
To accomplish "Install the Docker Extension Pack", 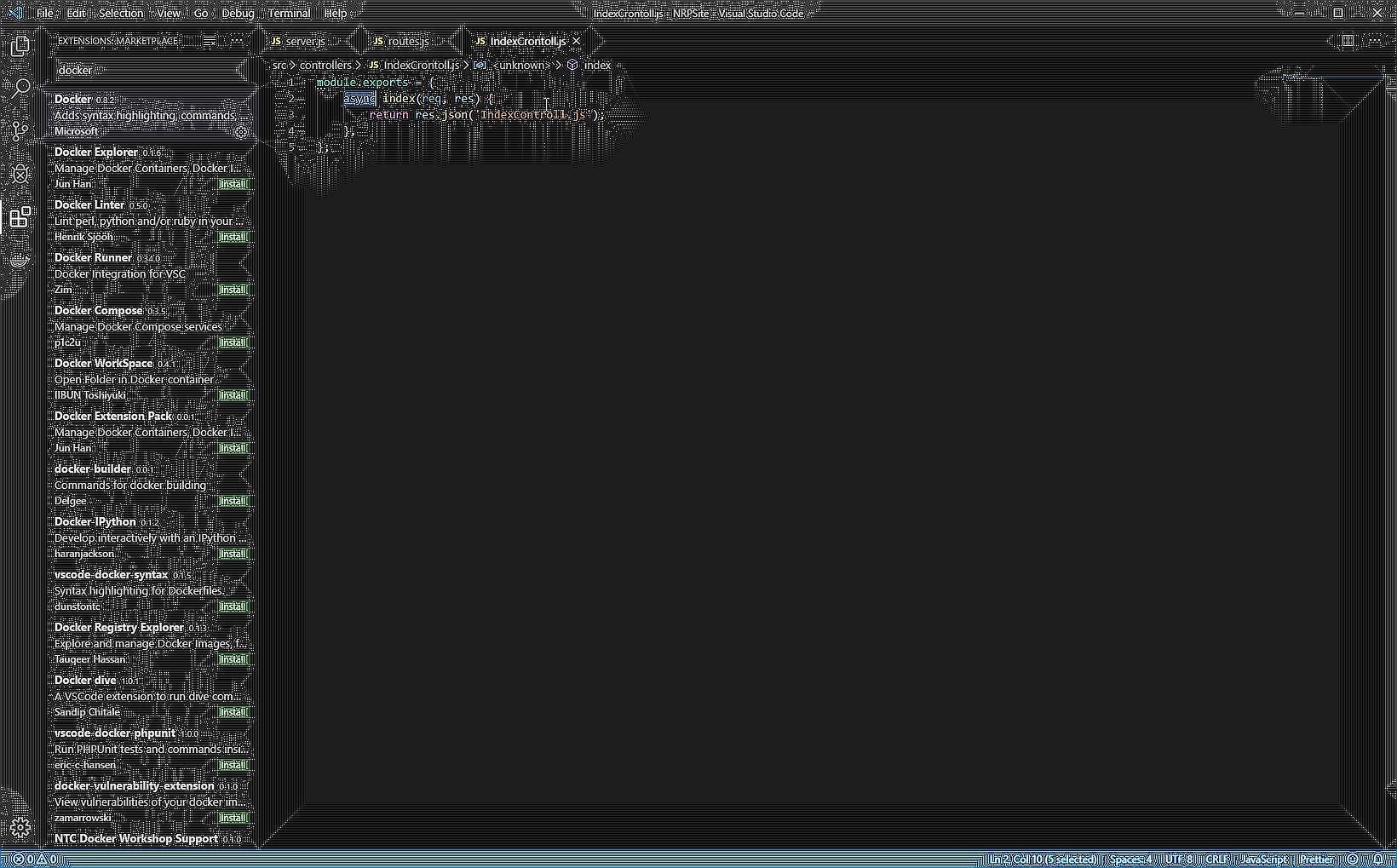I will [x=233, y=448].
